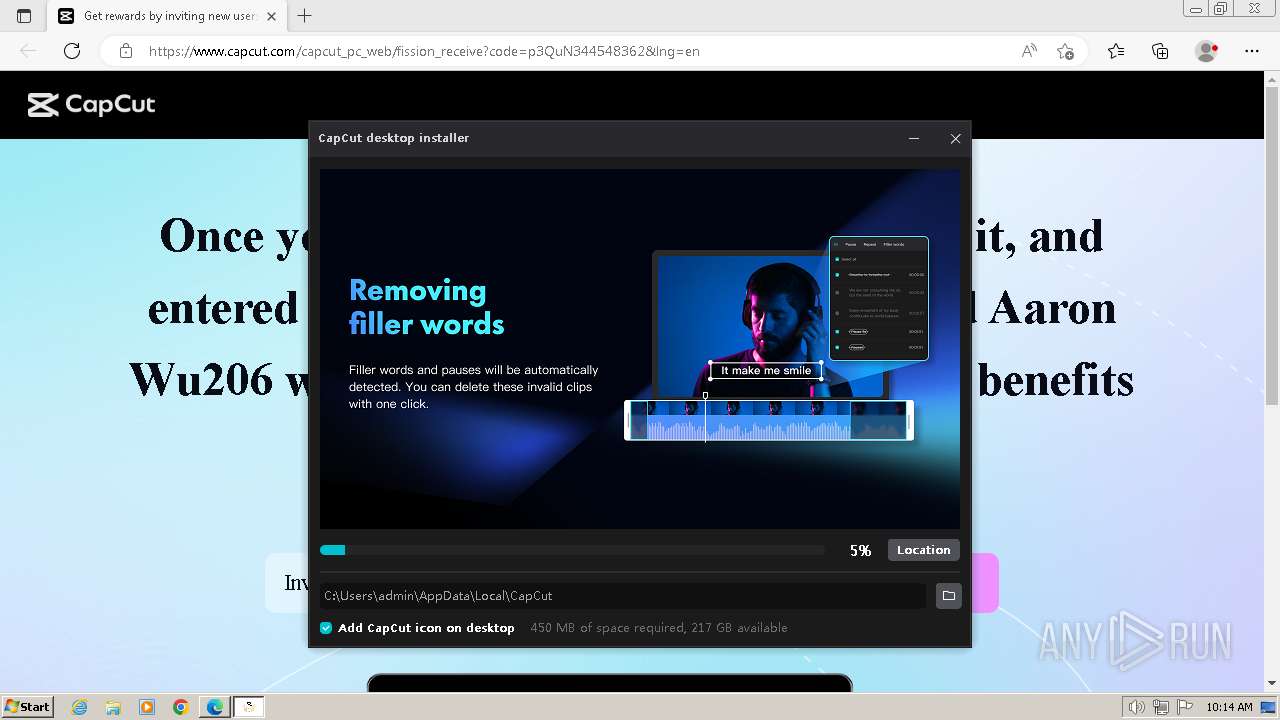Click the volume icon in system tray
The image size is (1280, 720).
click(1136, 707)
